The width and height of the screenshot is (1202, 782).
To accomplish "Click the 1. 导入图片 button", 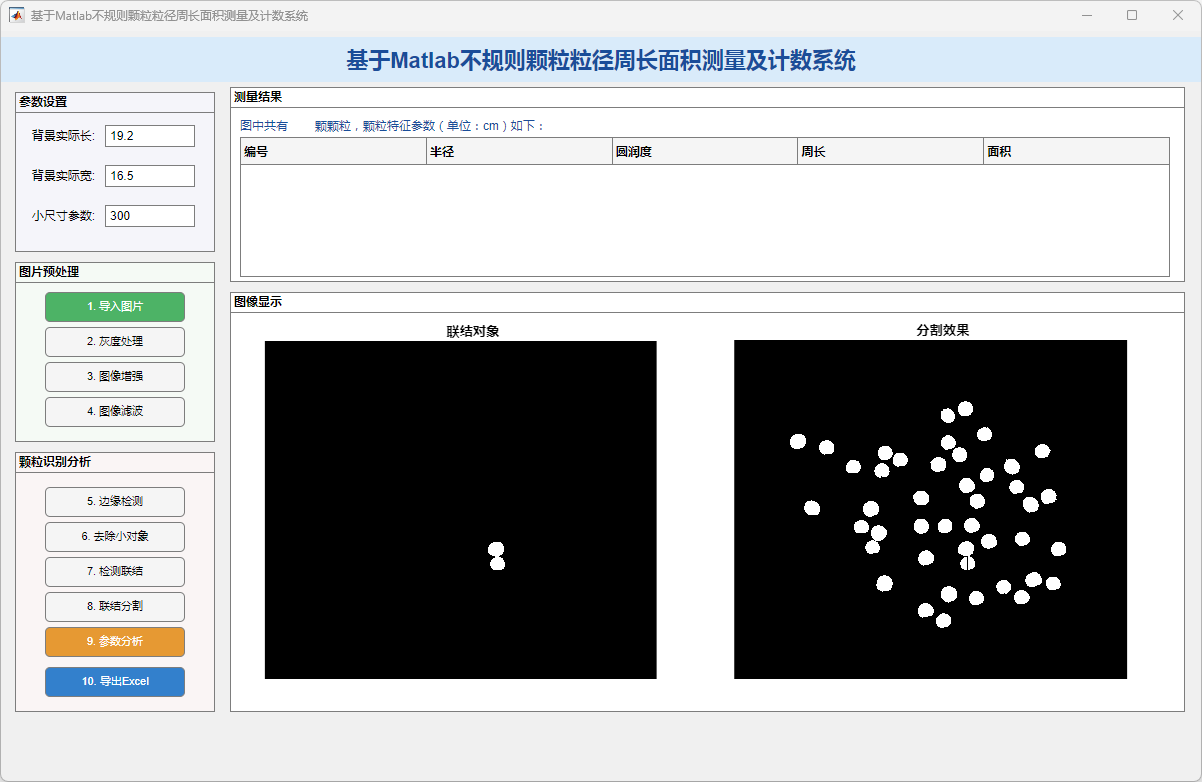I will 115,307.
